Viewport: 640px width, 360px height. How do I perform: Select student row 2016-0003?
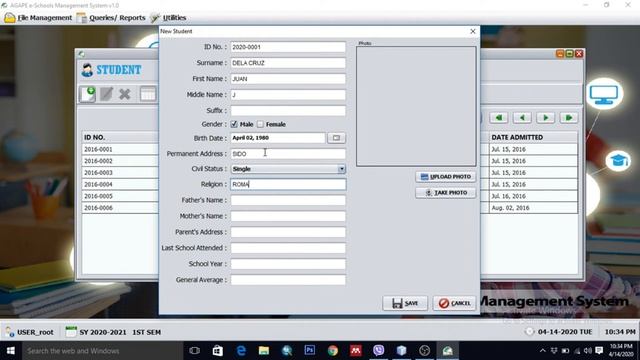120,173
